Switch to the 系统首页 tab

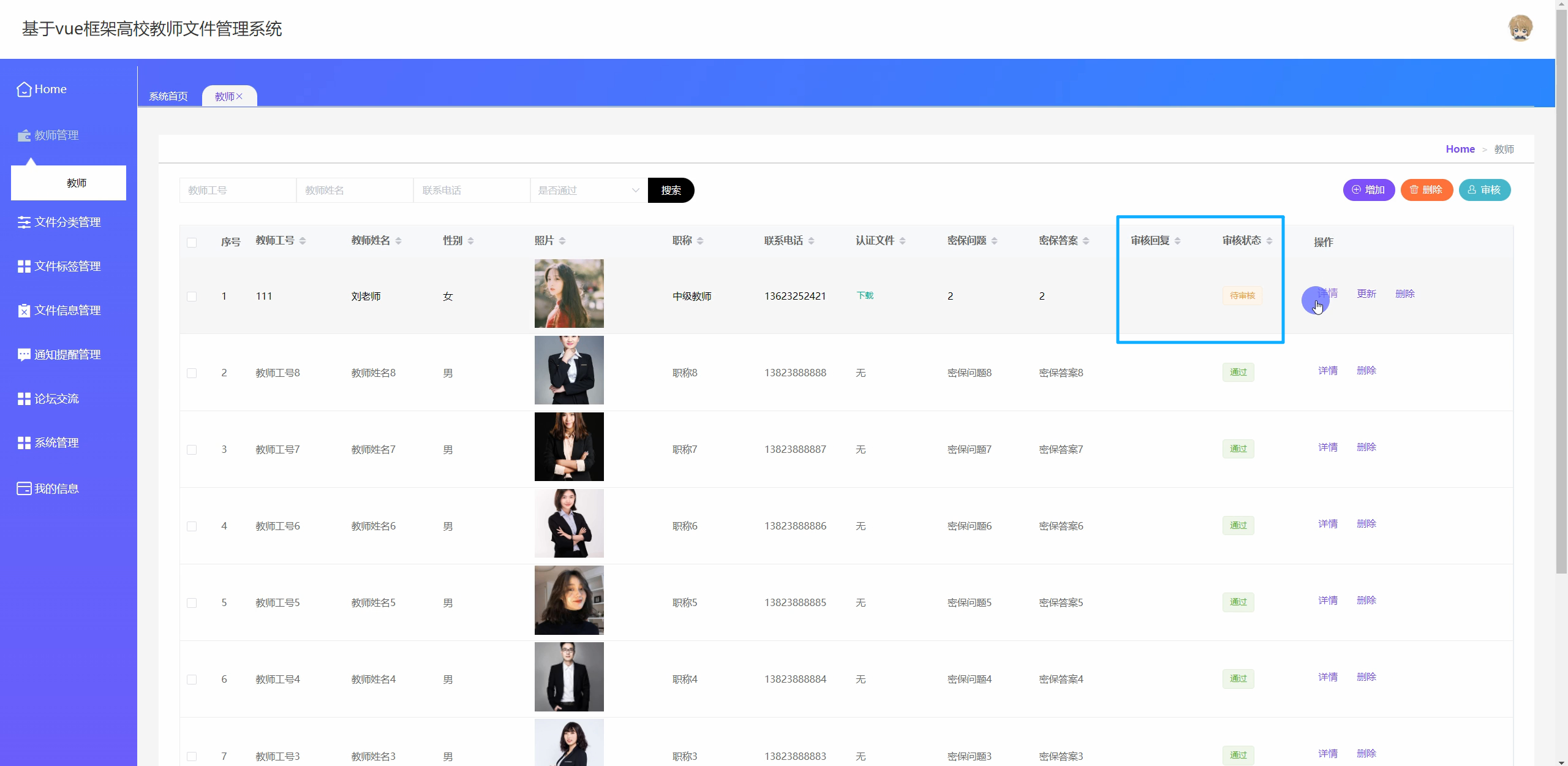click(168, 96)
